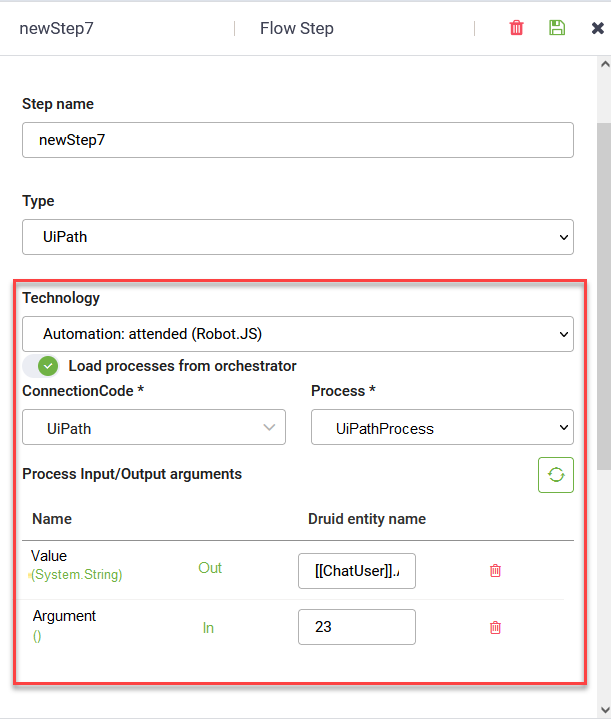
Task: Delete the Argument row
Action: (495, 627)
